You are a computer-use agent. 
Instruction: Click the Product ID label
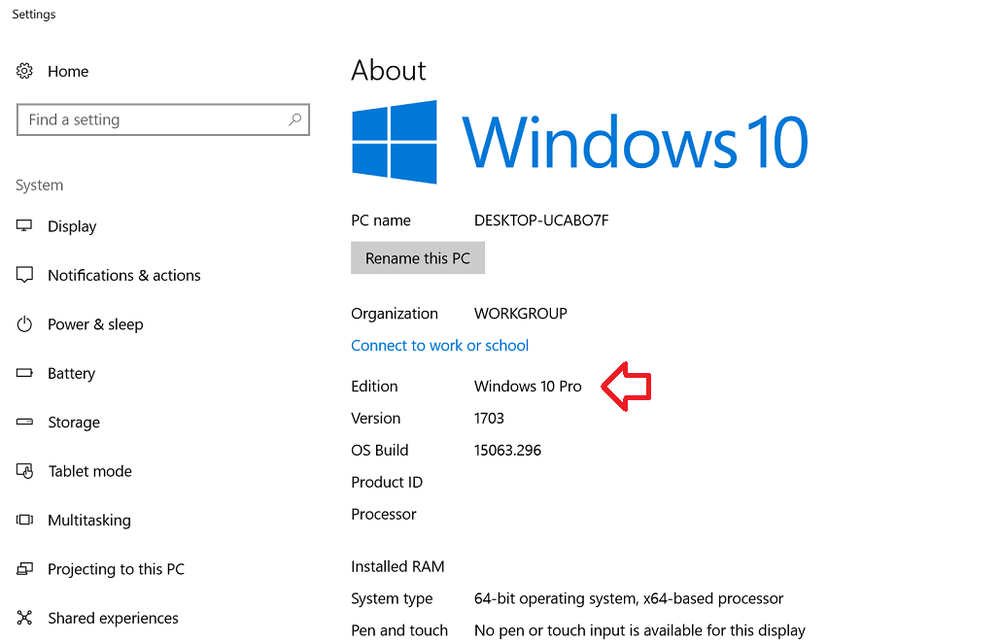[x=386, y=482]
